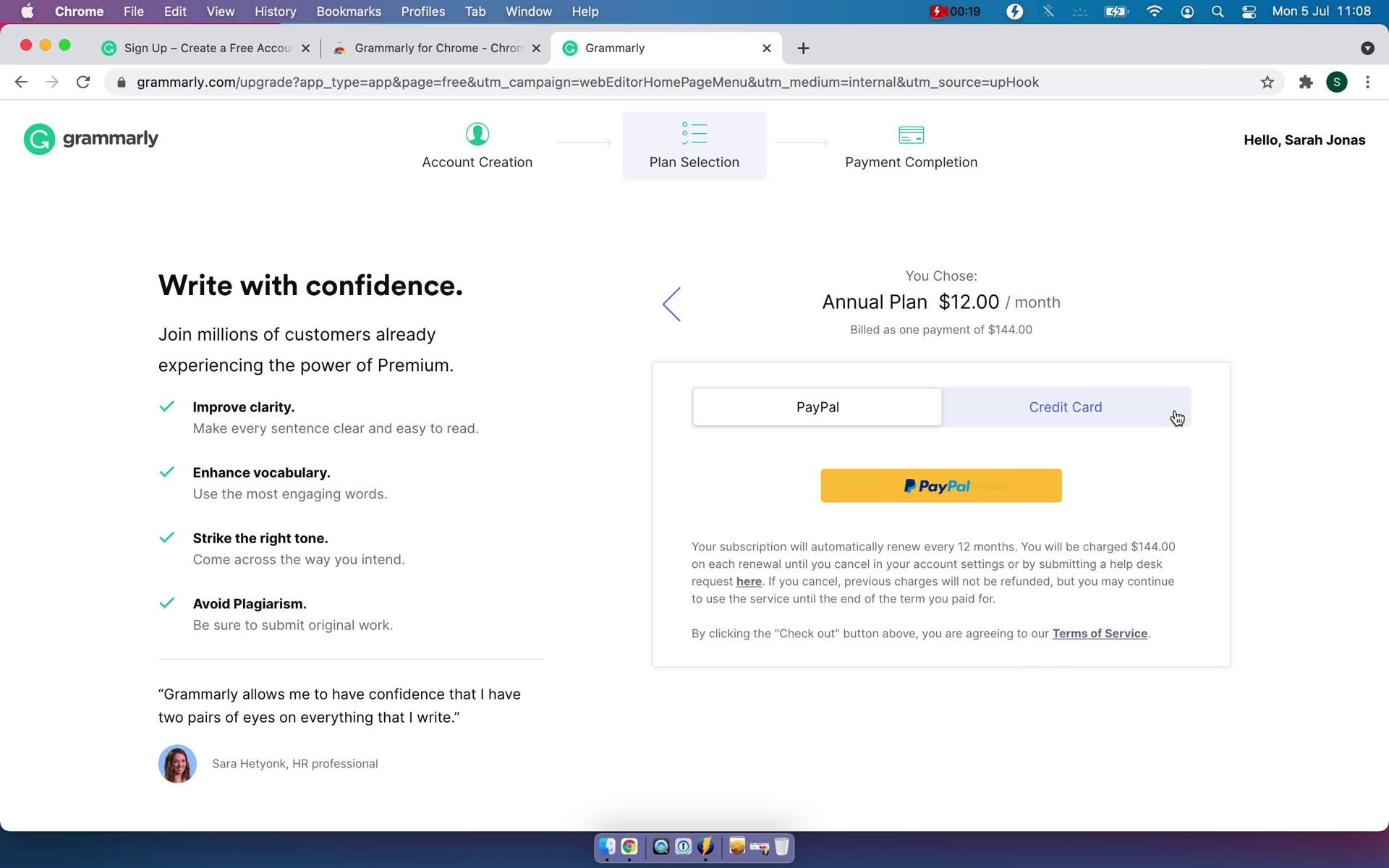Open the Tab menu
The image size is (1389, 868).
(475, 12)
